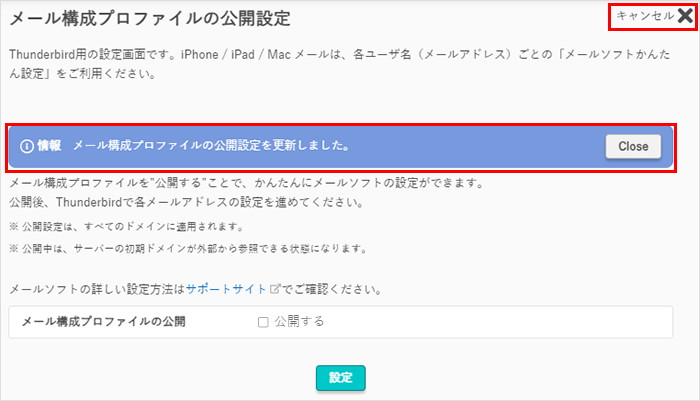Click the X icon beside キャンセル
This screenshot has width=700, height=401.
684,15
